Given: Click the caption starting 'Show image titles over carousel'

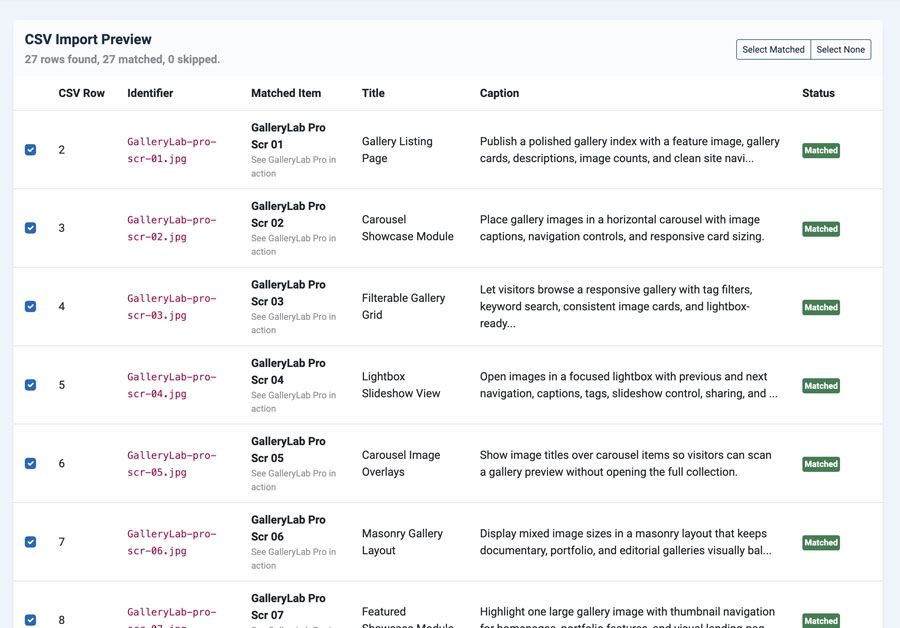Looking at the screenshot, I should [x=626, y=463].
